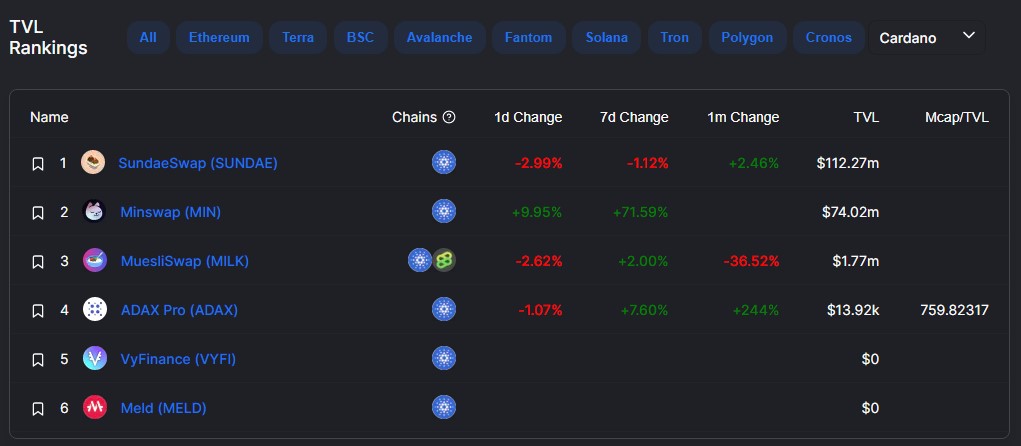The image size is (1021, 446).
Task: Toggle the bookmark for Meld
Action: click(x=38, y=409)
